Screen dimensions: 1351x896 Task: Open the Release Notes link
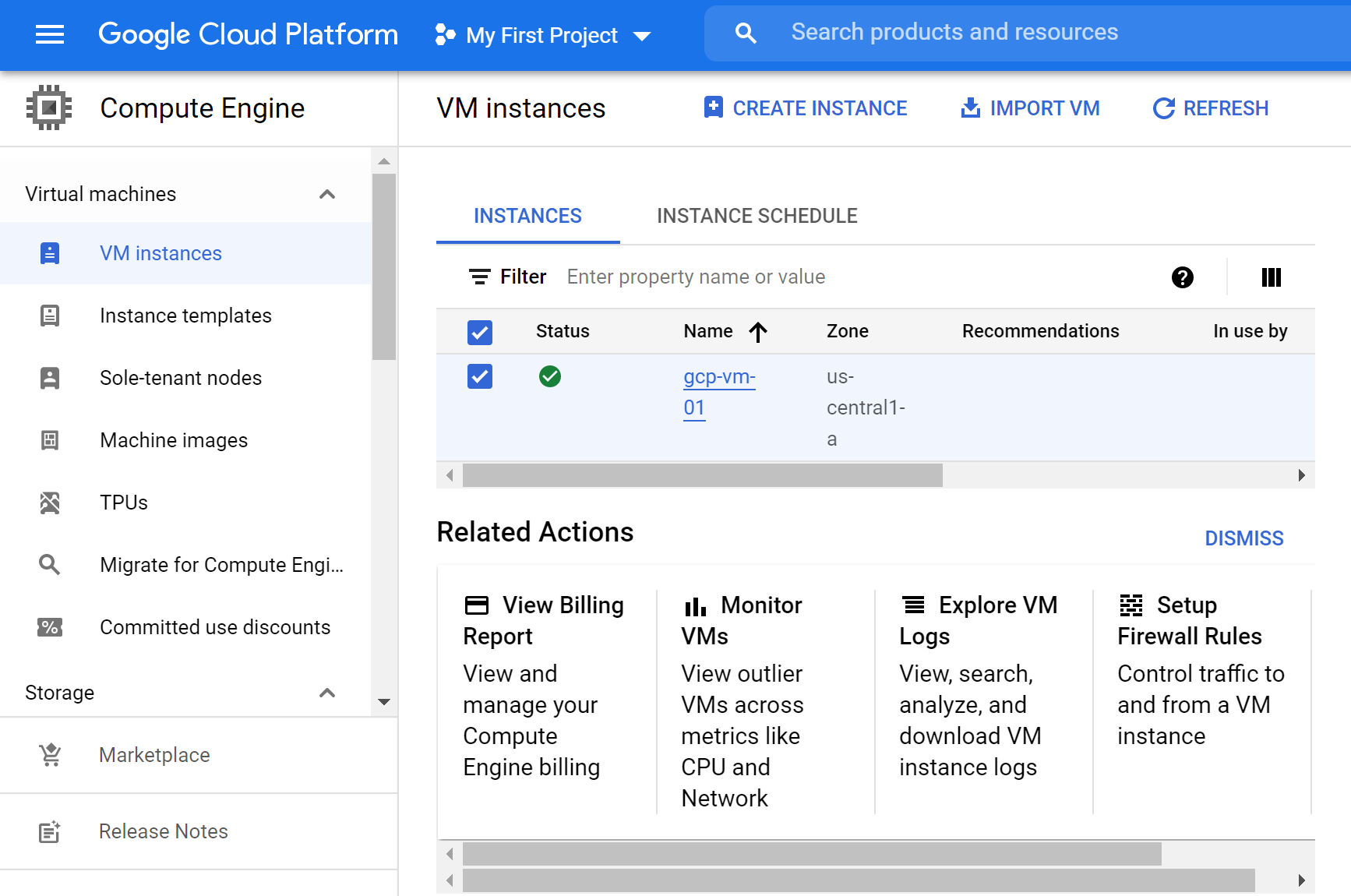164,831
